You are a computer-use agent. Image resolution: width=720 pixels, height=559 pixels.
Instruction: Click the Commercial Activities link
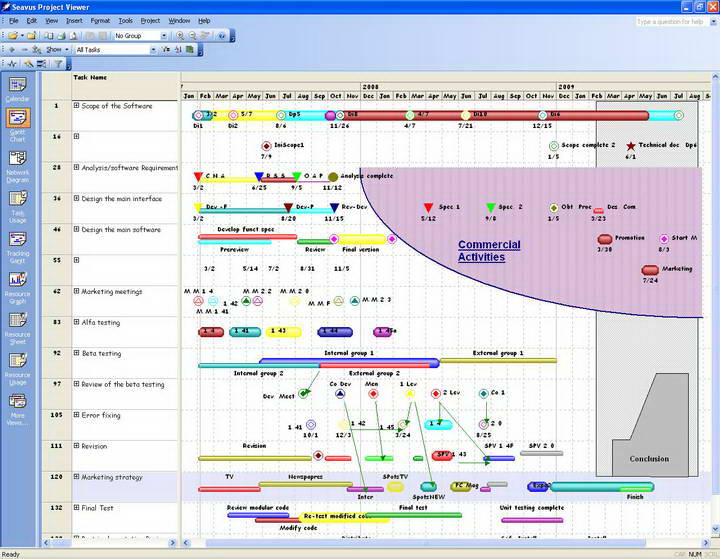[488, 251]
